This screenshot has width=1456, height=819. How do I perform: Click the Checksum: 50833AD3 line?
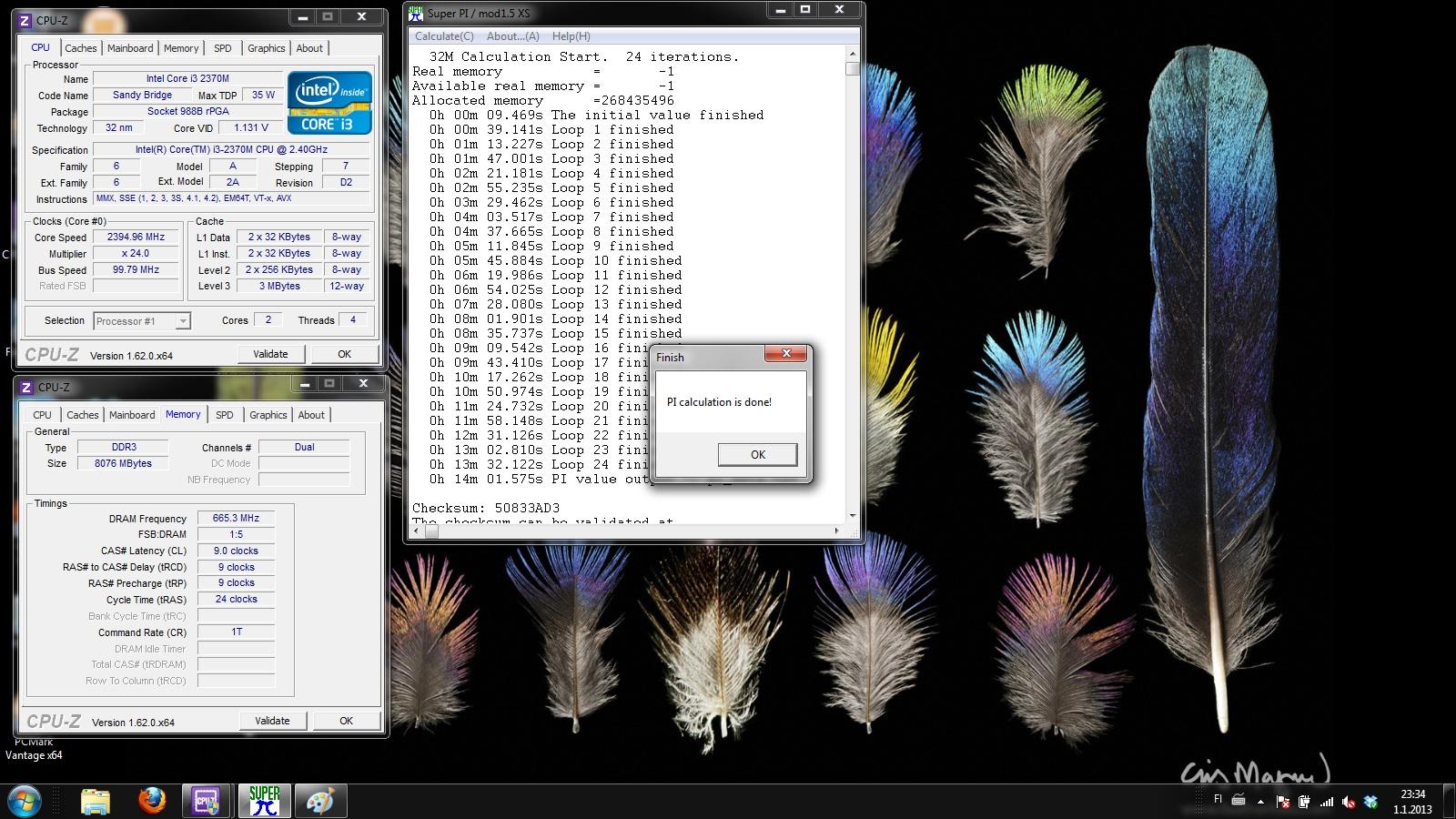(x=486, y=508)
